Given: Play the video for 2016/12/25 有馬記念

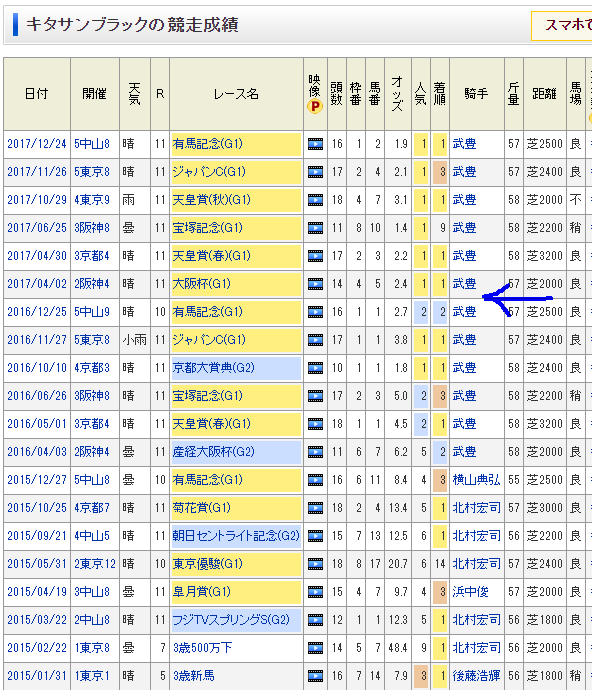Looking at the screenshot, I should (x=315, y=312).
